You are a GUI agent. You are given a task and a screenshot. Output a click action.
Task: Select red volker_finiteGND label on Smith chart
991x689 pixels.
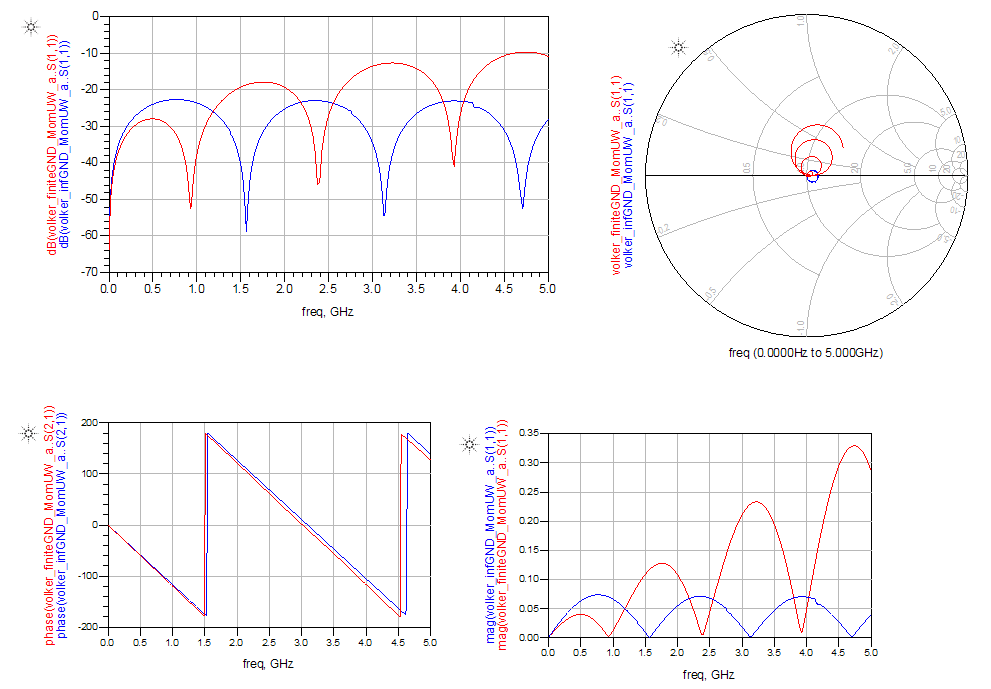pos(616,175)
